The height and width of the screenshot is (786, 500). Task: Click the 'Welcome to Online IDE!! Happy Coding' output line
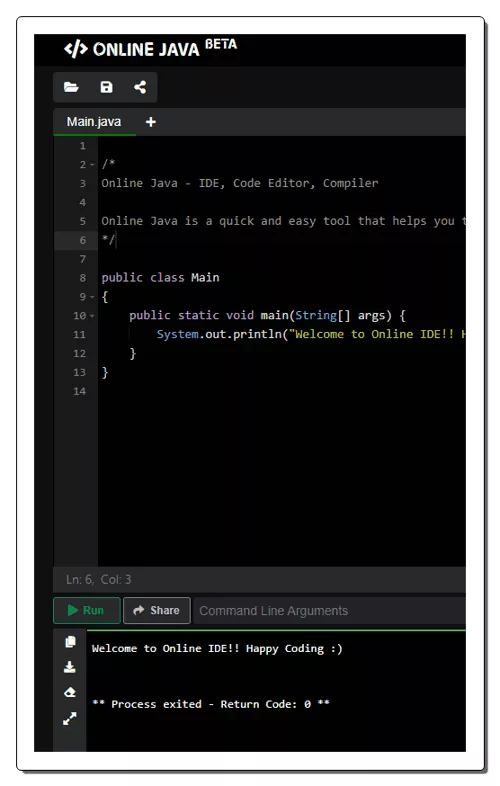point(217,649)
